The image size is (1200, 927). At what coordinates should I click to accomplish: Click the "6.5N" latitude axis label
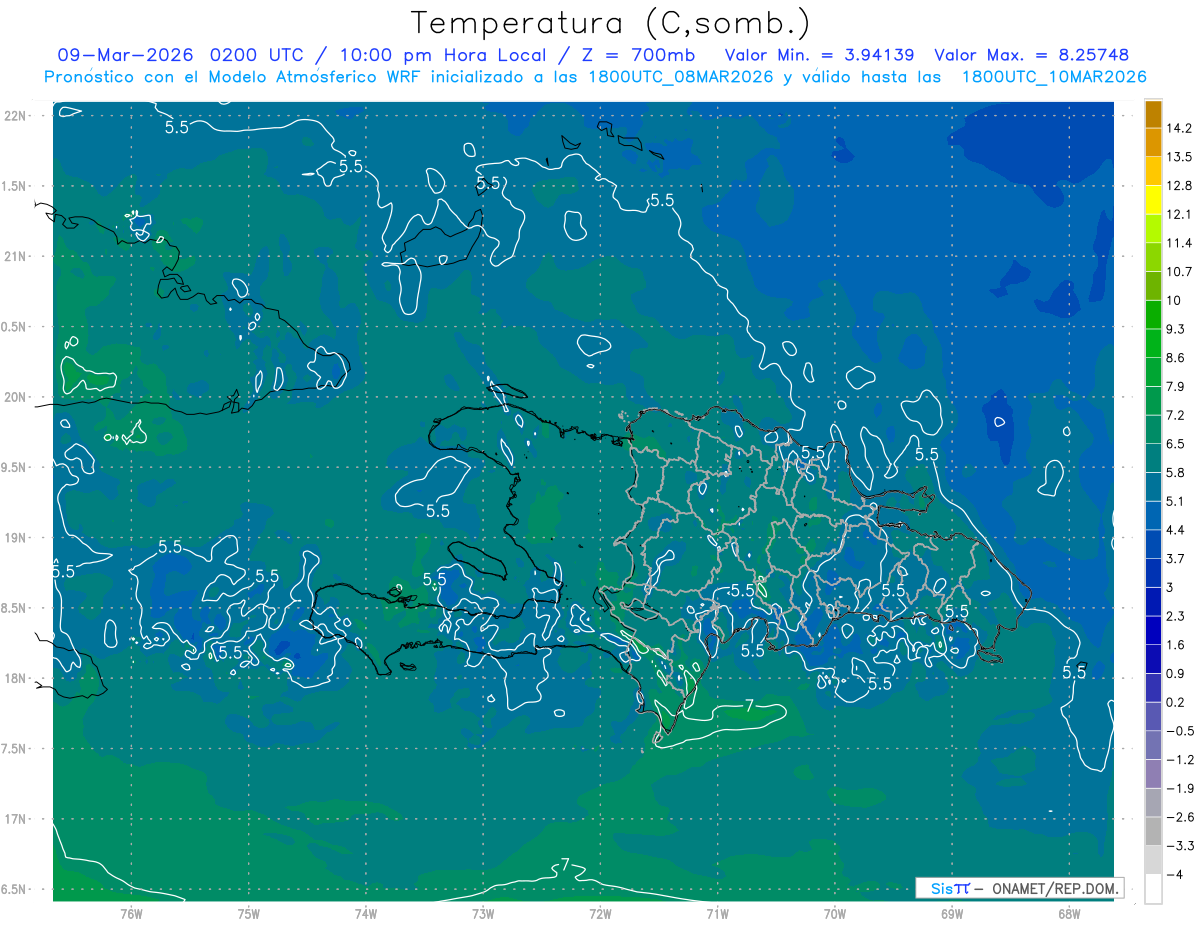pos(15,889)
